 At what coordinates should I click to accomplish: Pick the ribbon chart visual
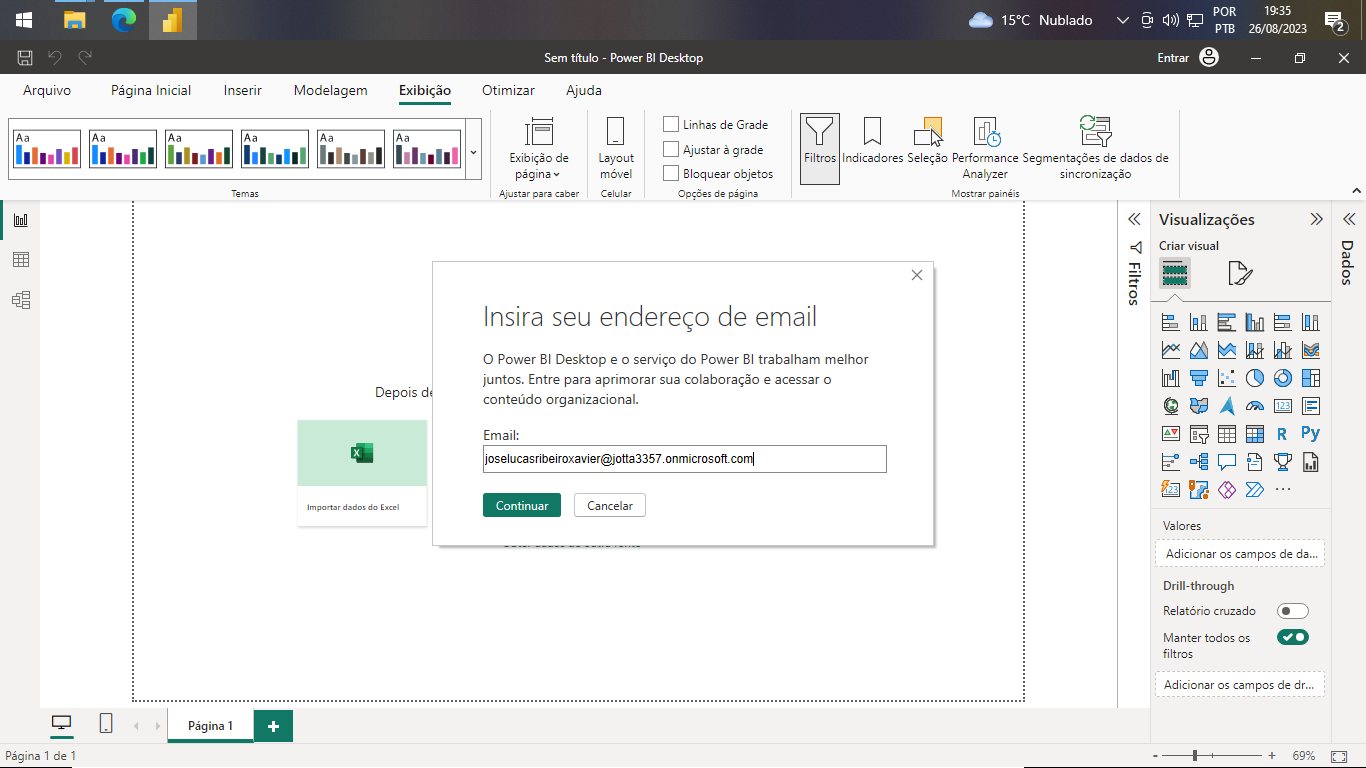point(1310,351)
